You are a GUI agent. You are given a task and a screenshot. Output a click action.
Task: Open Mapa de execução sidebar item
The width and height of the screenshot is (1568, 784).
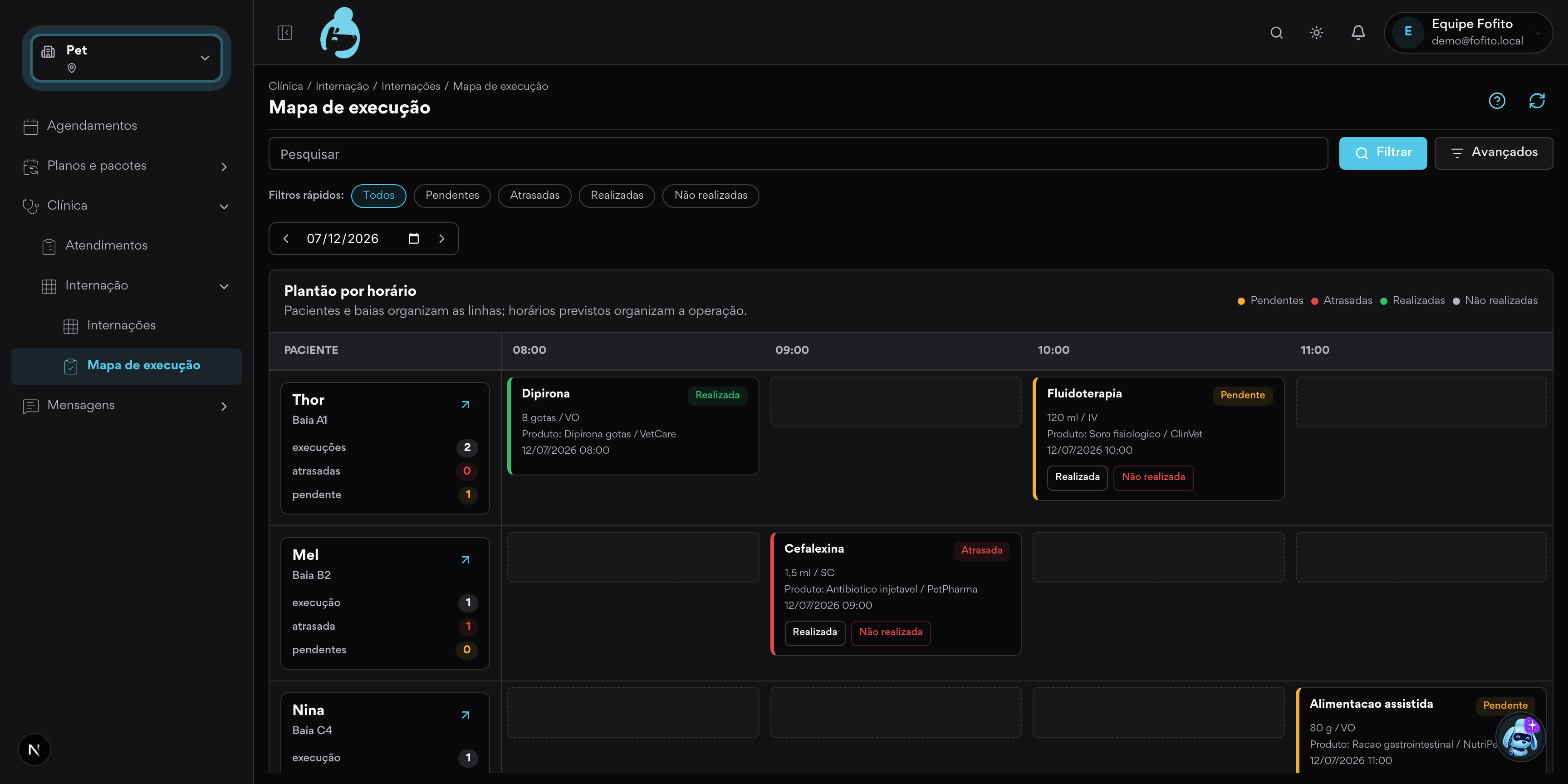coord(127,366)
